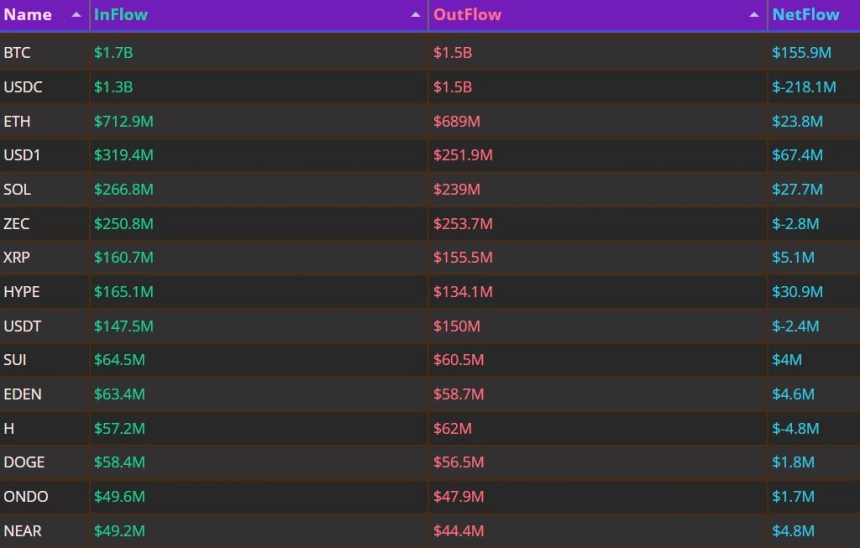This screenshot has height=548, width=860.
Task: Open the BTC row
Action: (430, 53)
